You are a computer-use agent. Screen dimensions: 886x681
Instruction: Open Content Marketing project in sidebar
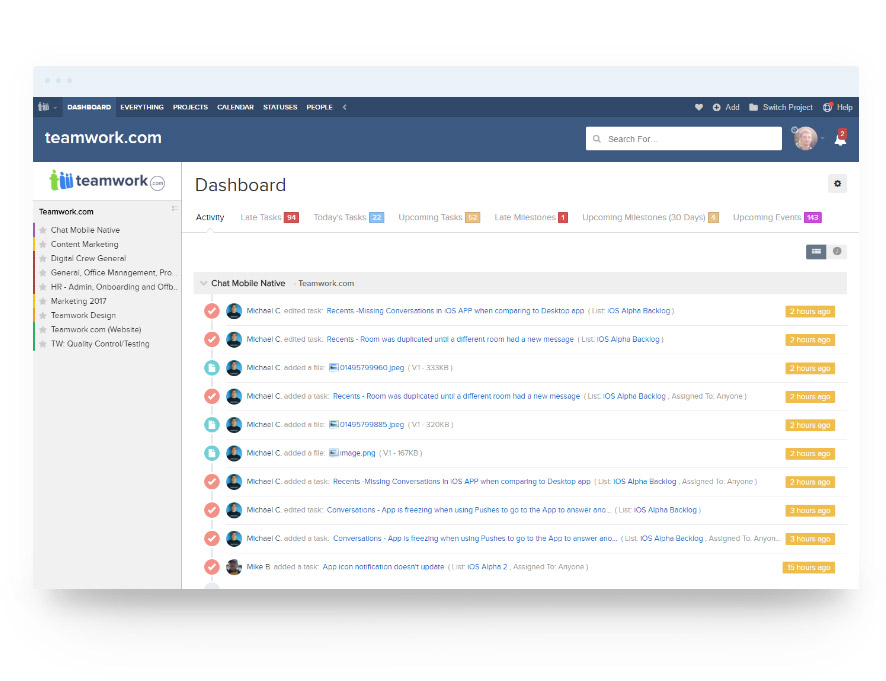coord(85,244)
